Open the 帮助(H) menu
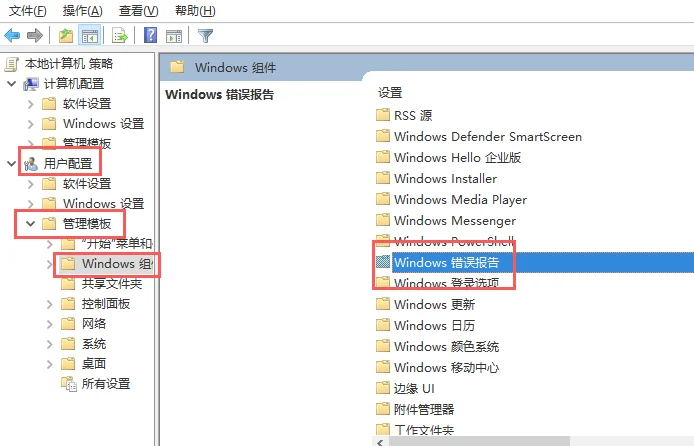Image resolution: width=694 pixels, height=446 pixels. [x=195, y=11]
